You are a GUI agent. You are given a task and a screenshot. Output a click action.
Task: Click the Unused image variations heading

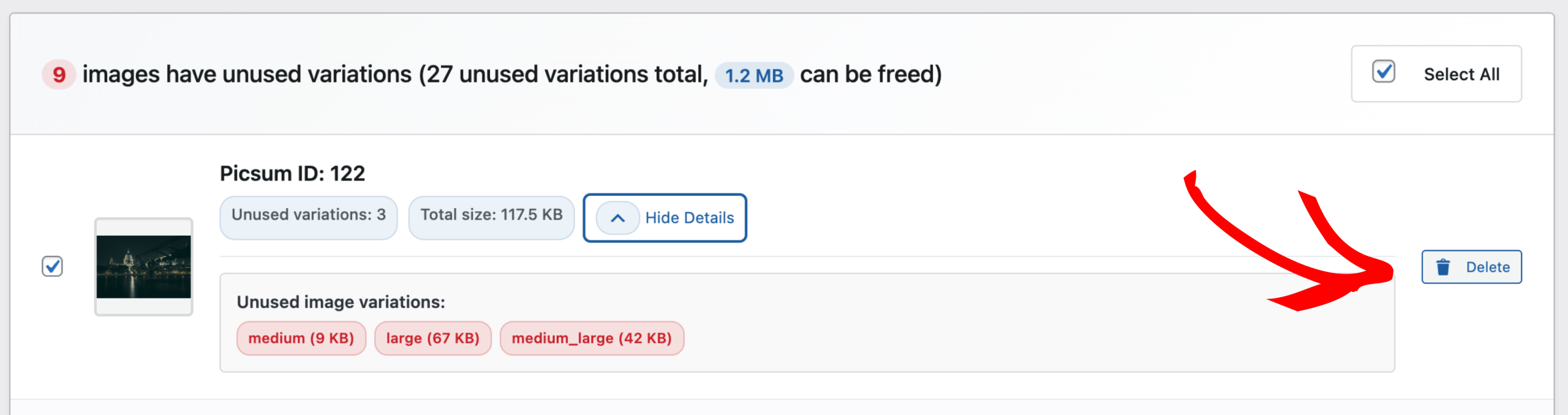click(341, 302)
